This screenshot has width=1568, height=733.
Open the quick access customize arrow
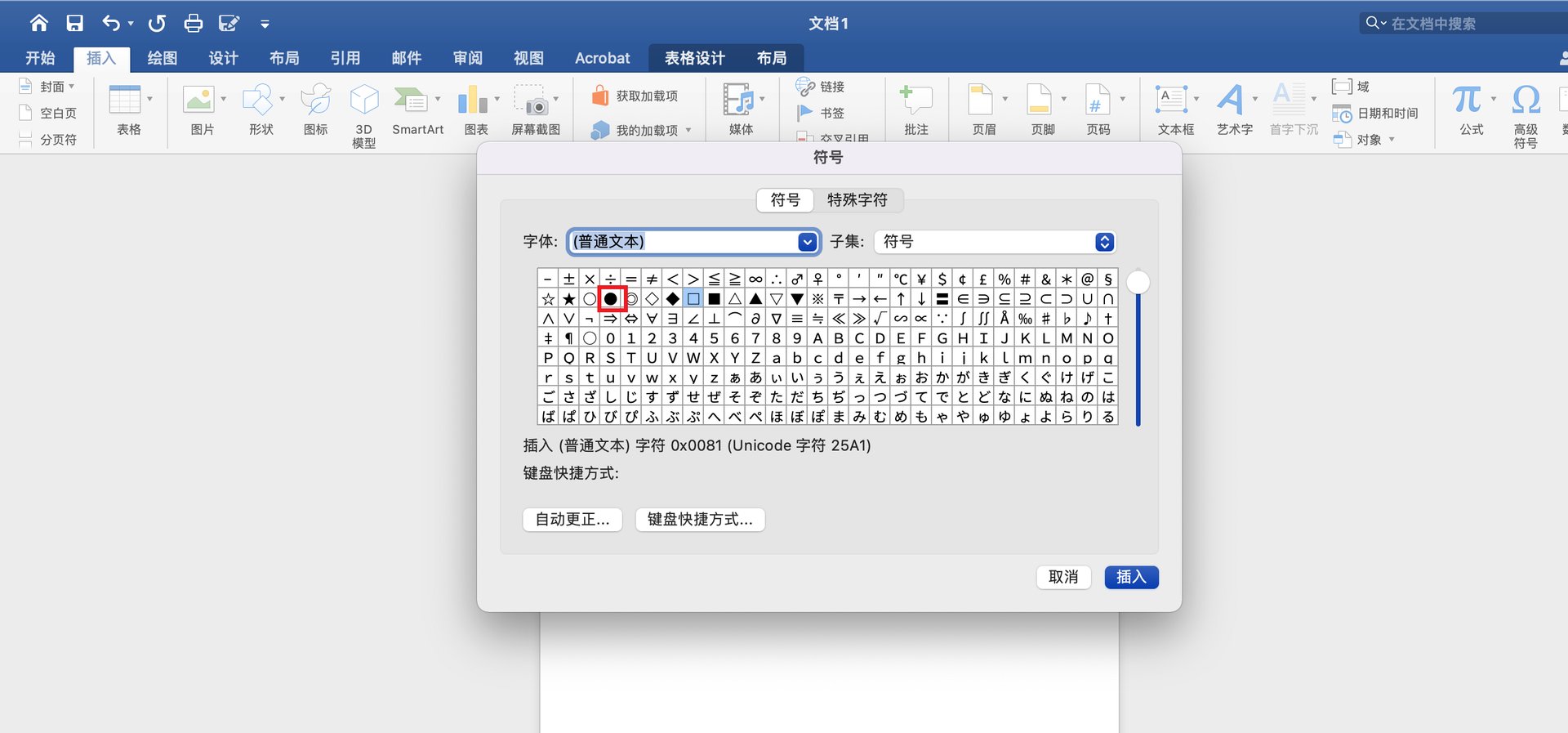[x=265, y=24]
